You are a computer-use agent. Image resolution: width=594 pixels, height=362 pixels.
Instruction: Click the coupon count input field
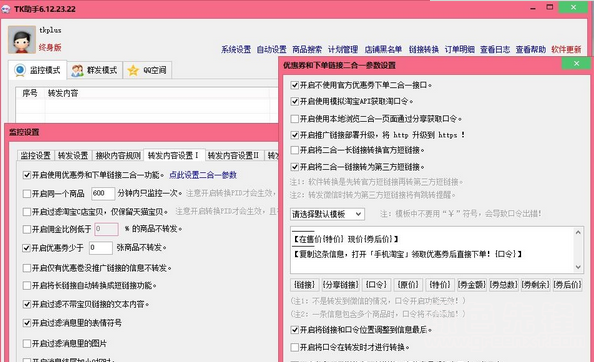click(101, 248)
